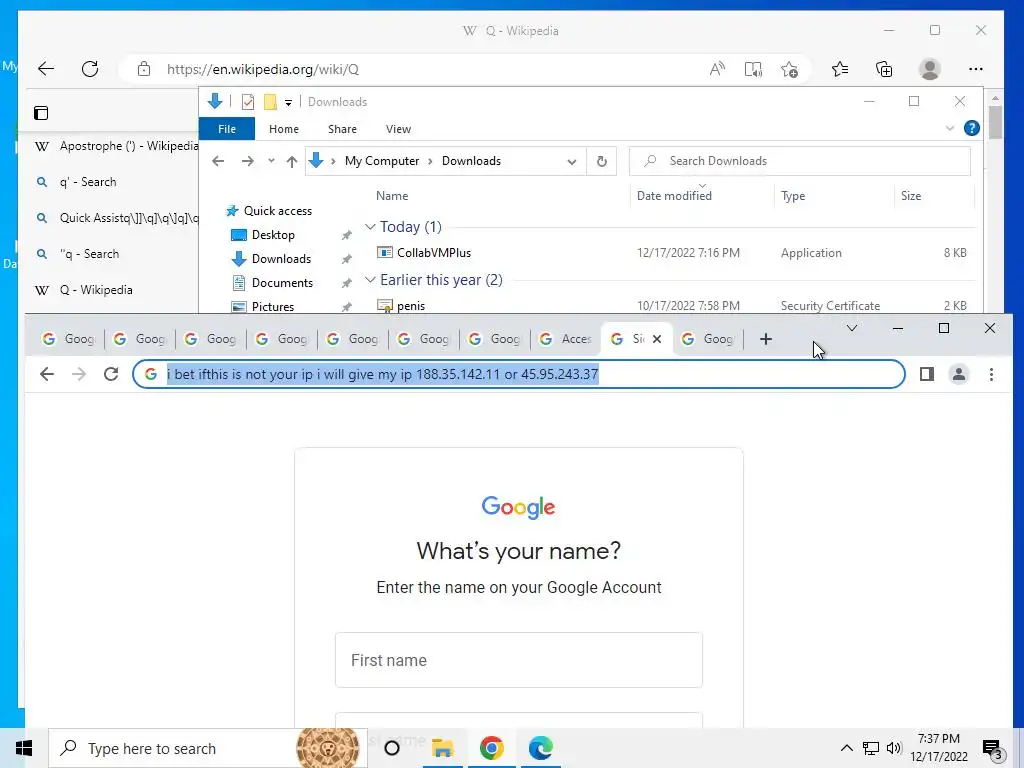
Task: Open the Share ribbon tab in Explorer
Action: click(342, 129)
